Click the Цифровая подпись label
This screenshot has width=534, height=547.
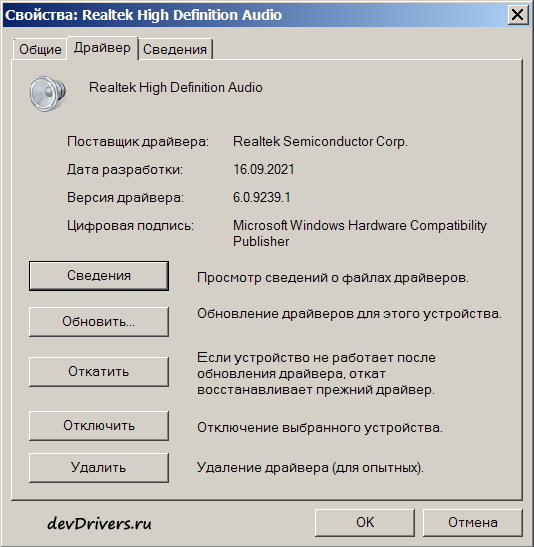tap(130, 226)
